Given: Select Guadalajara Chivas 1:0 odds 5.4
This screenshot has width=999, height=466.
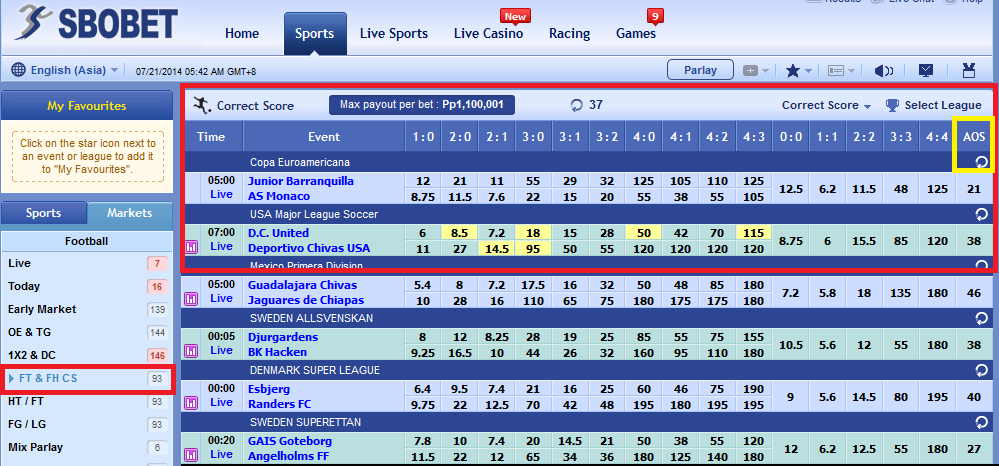Looking at the screenshot, I should [x=423, y=285].
